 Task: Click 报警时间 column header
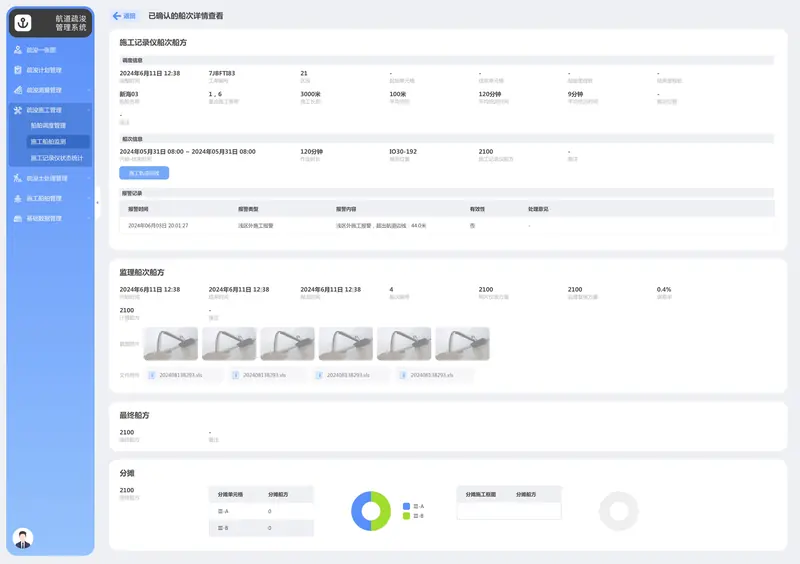point(138,209)
